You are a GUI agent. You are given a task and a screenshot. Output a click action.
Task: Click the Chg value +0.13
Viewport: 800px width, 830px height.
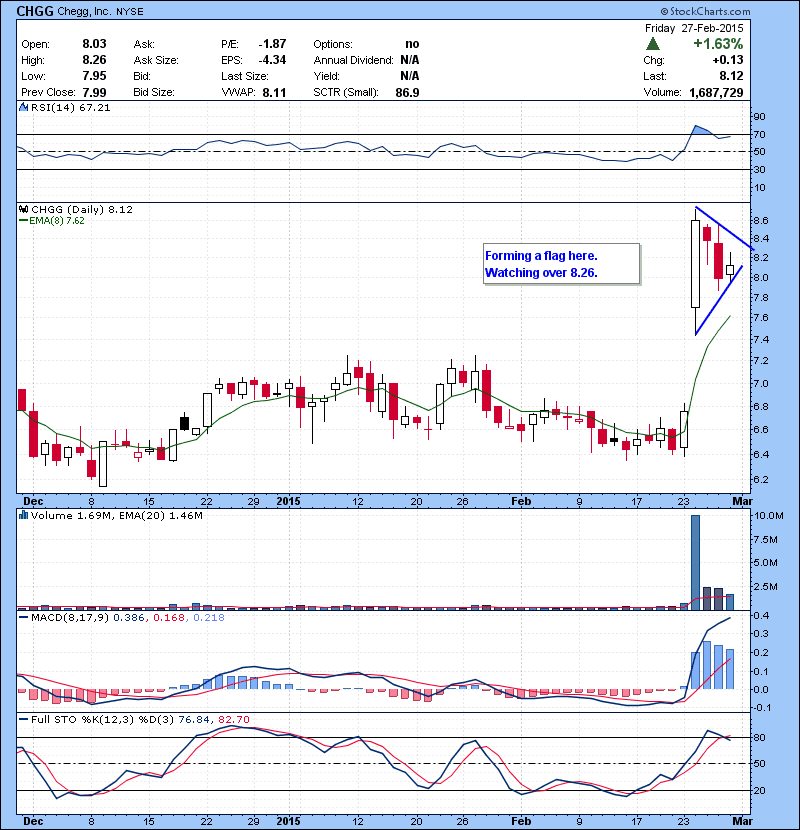[x=728, y=60]
